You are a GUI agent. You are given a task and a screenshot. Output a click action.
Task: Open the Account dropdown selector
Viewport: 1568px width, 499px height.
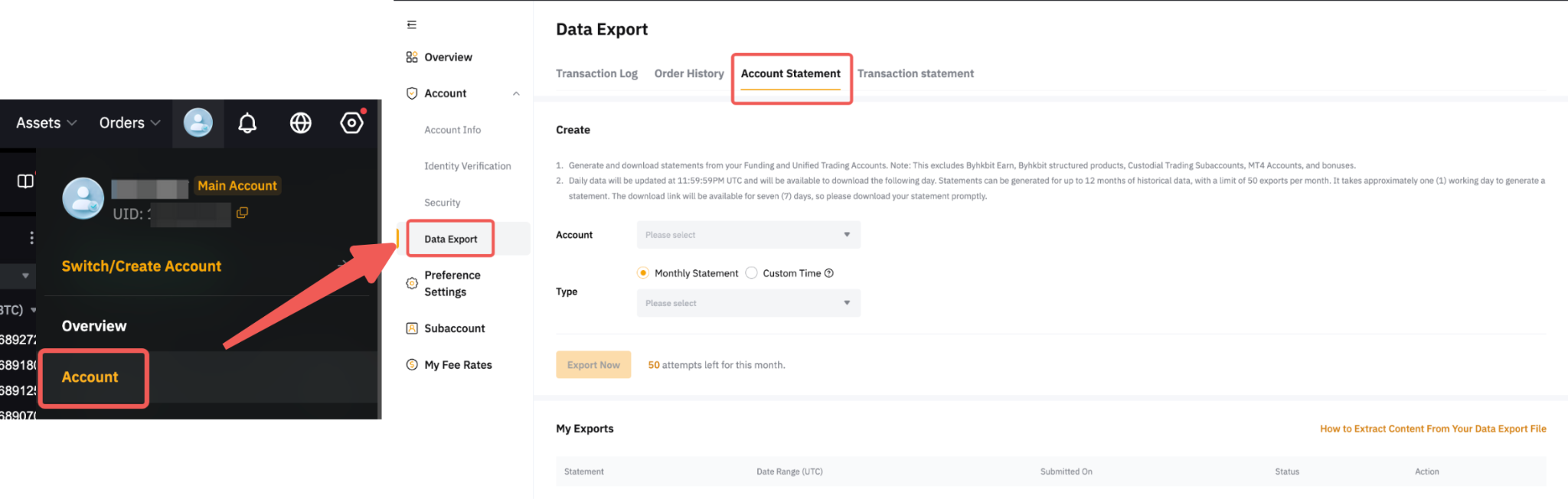tap(748, 235)
